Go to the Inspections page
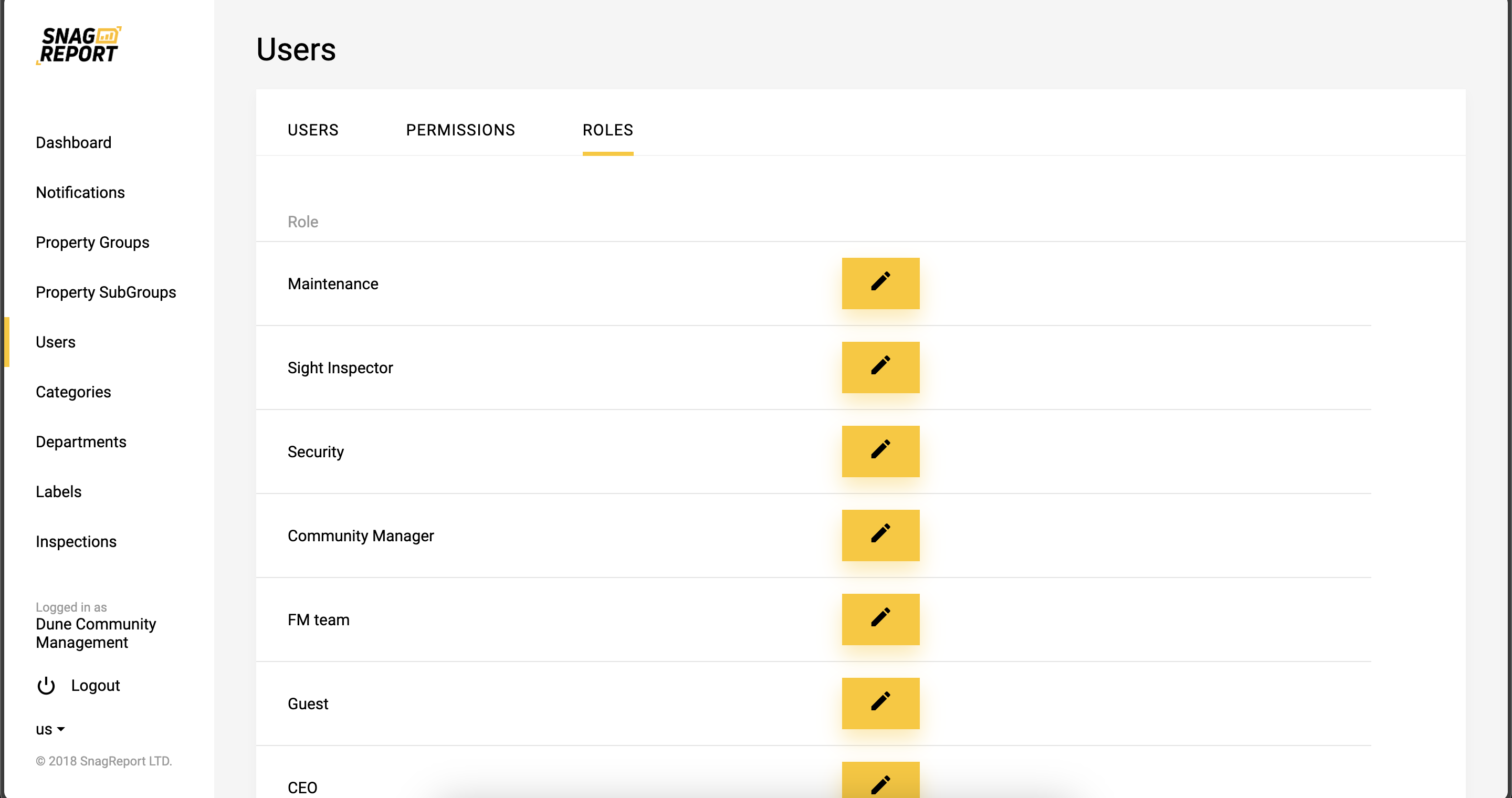Image resolution: width=1512 pixels, height=798 pixels. [x=76, y=542]
